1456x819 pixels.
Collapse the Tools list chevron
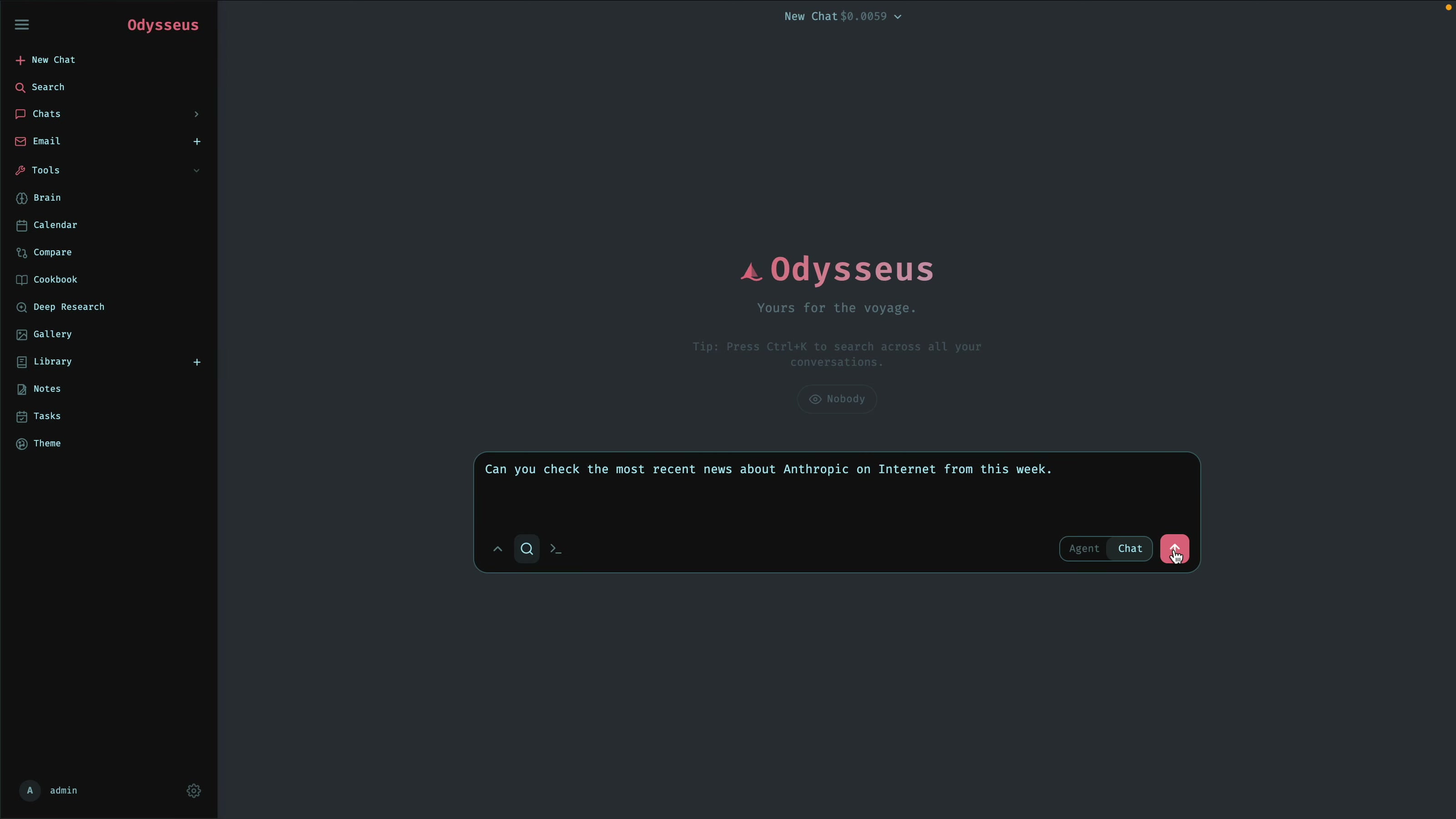(196, 170)
